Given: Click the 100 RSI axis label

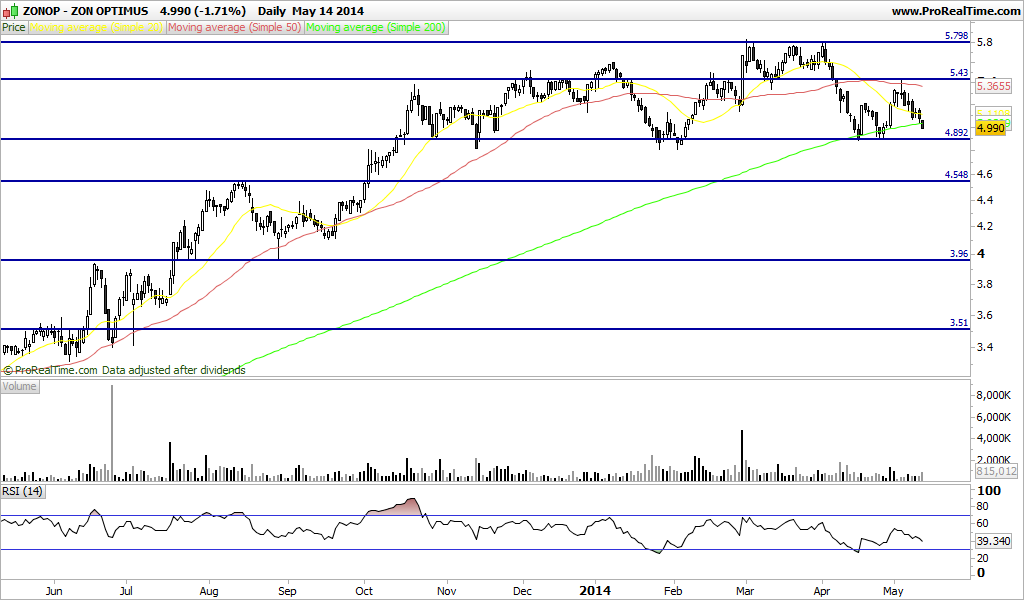Looking at the screenshot, I should 988,491.
